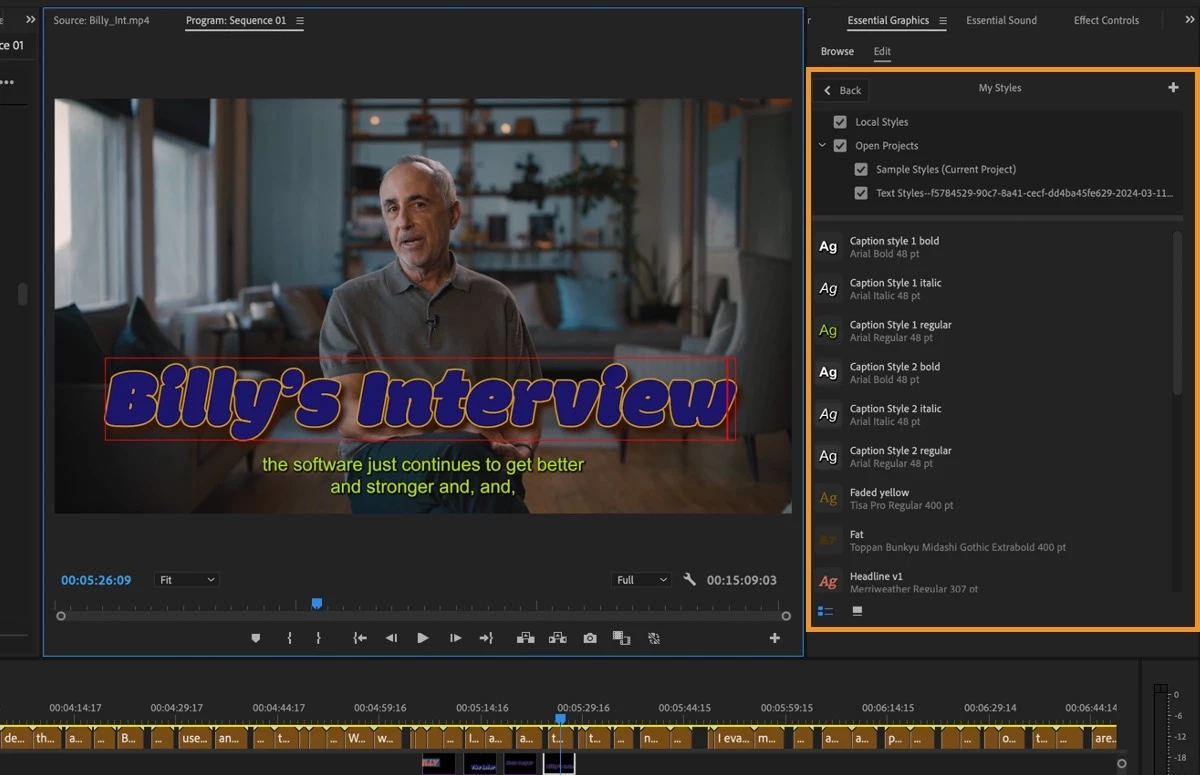
Task: Select Caption Style 2 italic text
Action: tap(895, 408)
